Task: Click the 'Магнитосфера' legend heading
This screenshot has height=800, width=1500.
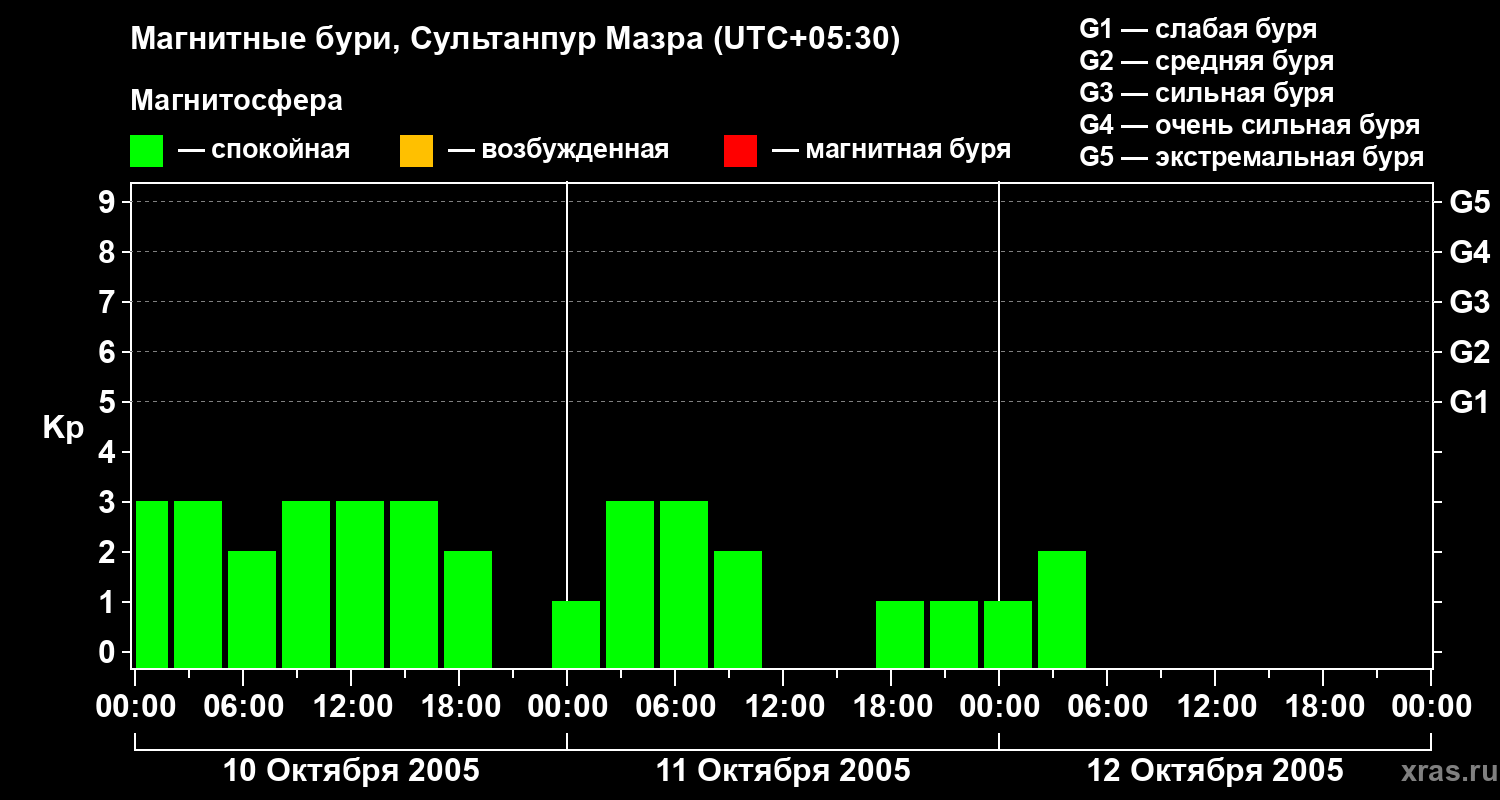Action: point(237,101)
